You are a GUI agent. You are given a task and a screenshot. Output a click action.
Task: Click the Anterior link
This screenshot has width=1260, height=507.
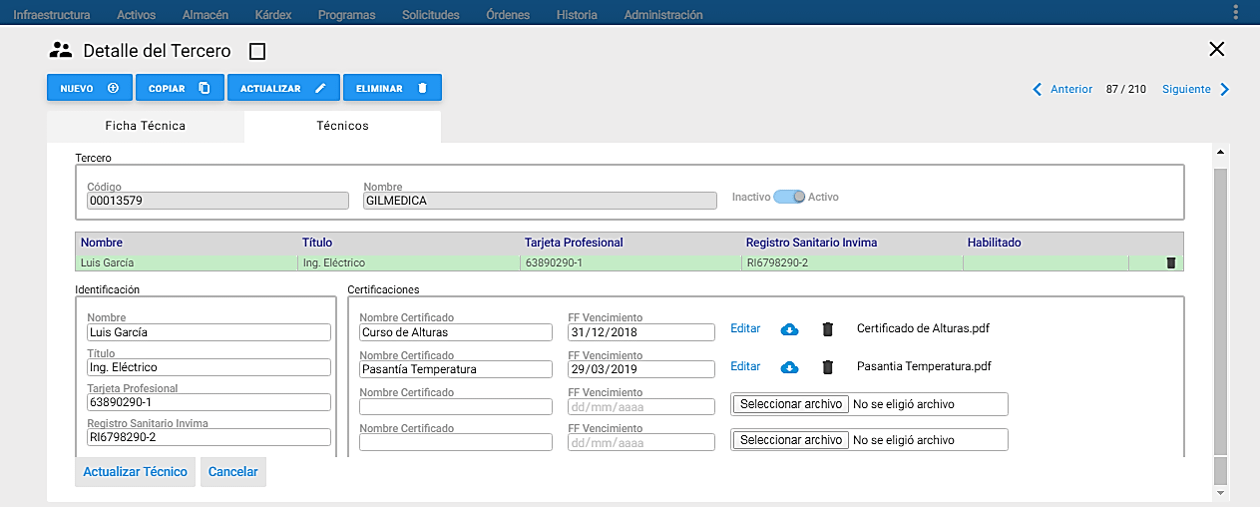coord(1071,89)
